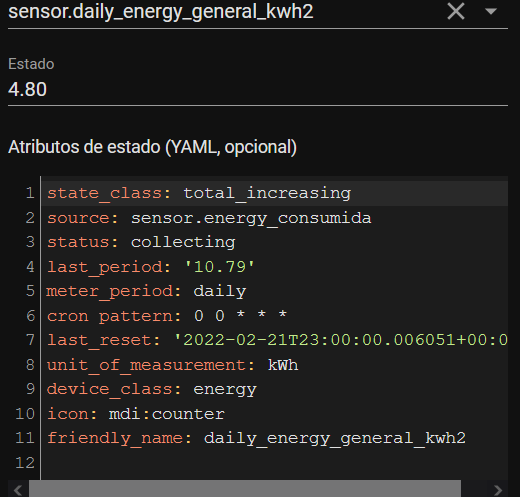Image resolution: width=520 pixels, height=500 pixels.
Task: Click the last_reset timestamp value
Action: pos(341,340)
